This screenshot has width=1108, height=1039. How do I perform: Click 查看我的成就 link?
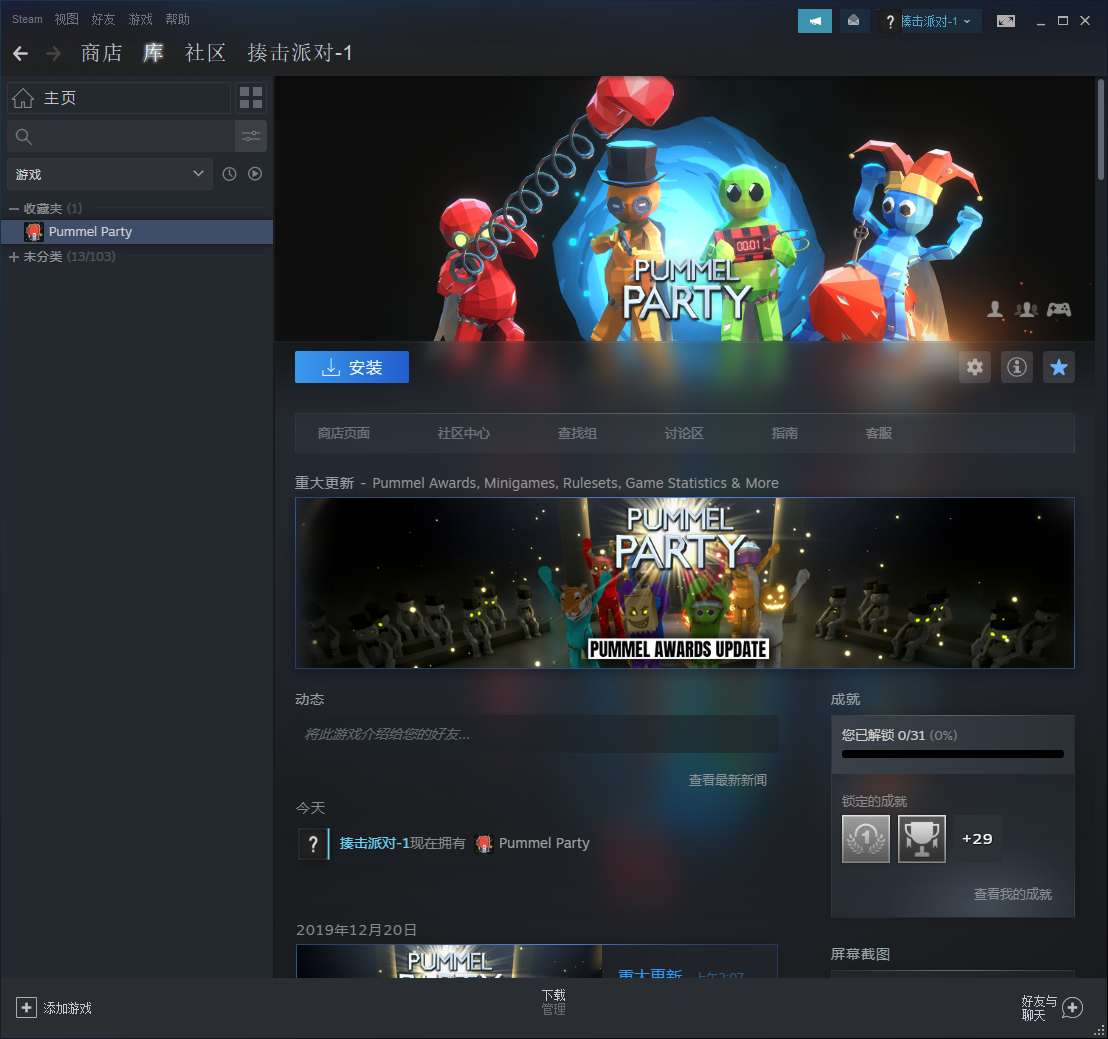point(1013,894)
